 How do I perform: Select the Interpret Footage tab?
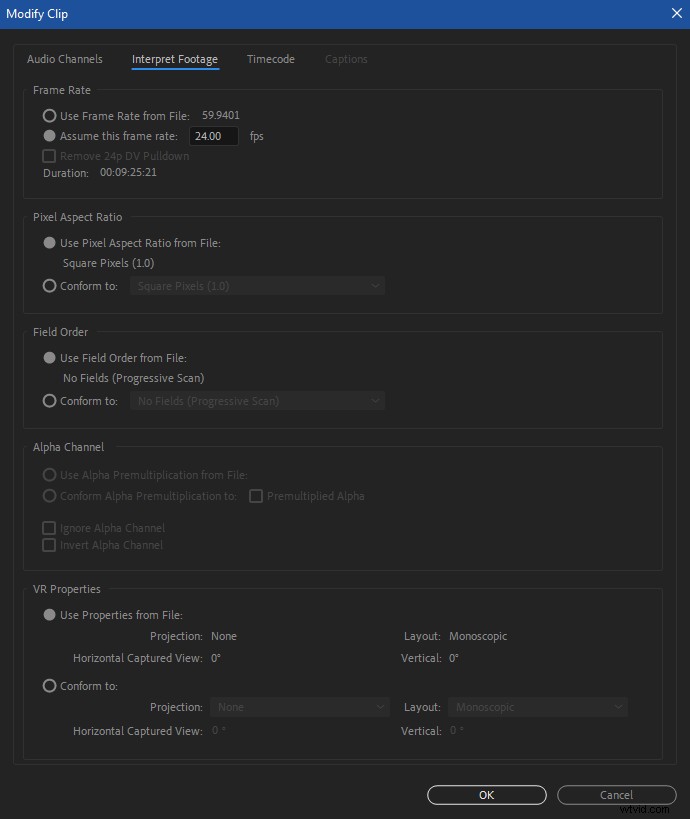tap(175, 59)
